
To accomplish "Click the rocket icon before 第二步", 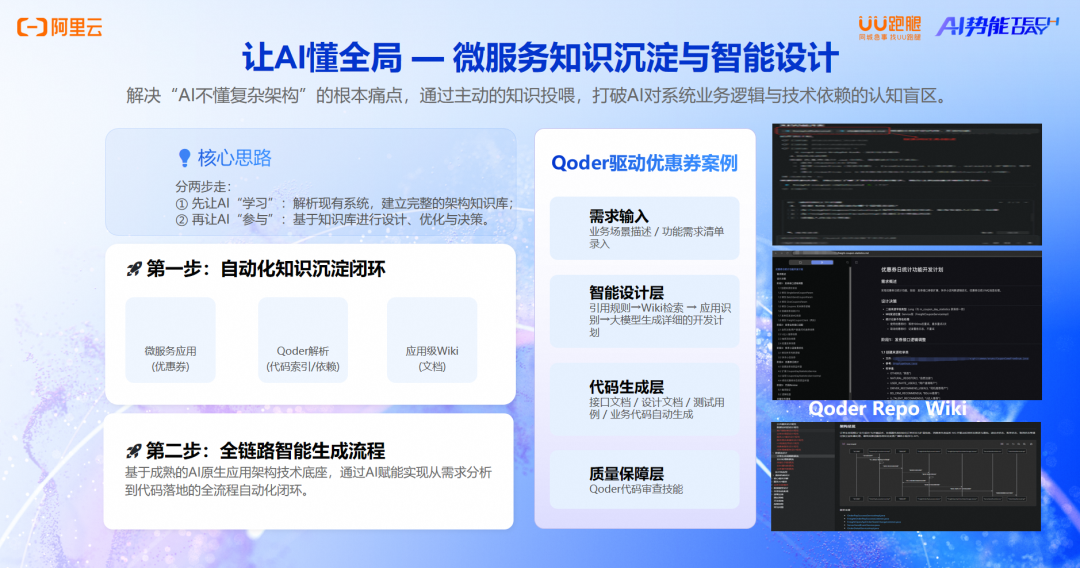I will [134, 451].
